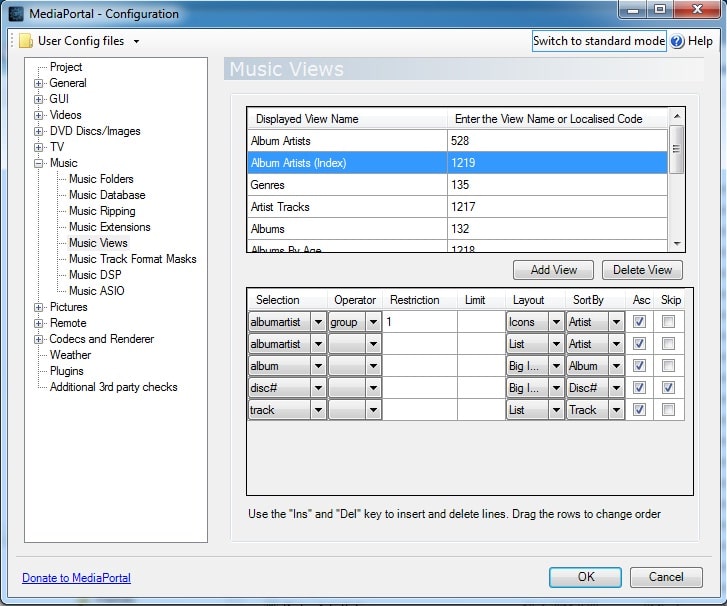The image size is (727, 606).
Task: Click the blue Help question mark icon
Action: click(677, 41)
